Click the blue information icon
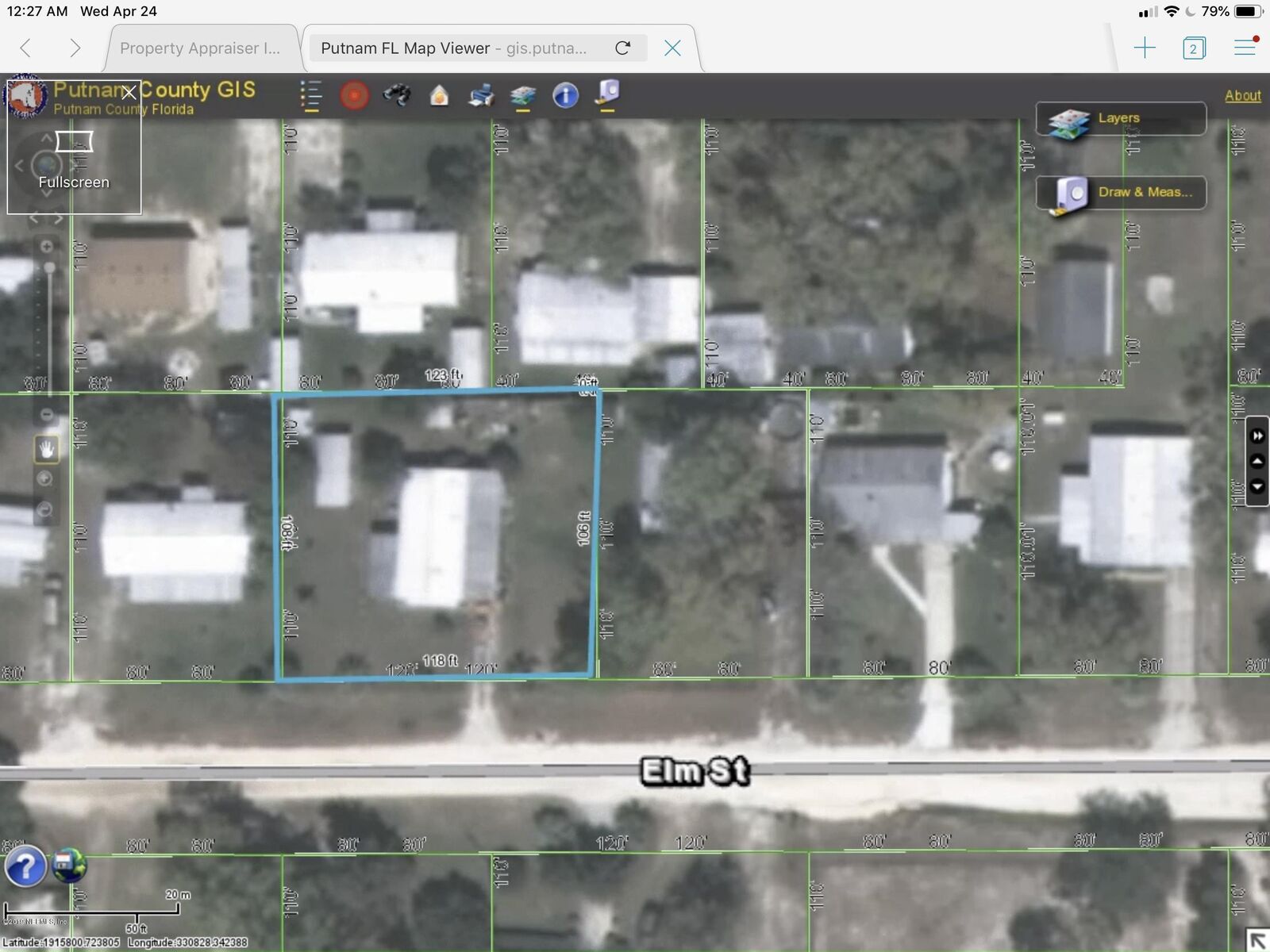Image resolution: width=1270 pixels, height=952 pixels. click(565, 96)
